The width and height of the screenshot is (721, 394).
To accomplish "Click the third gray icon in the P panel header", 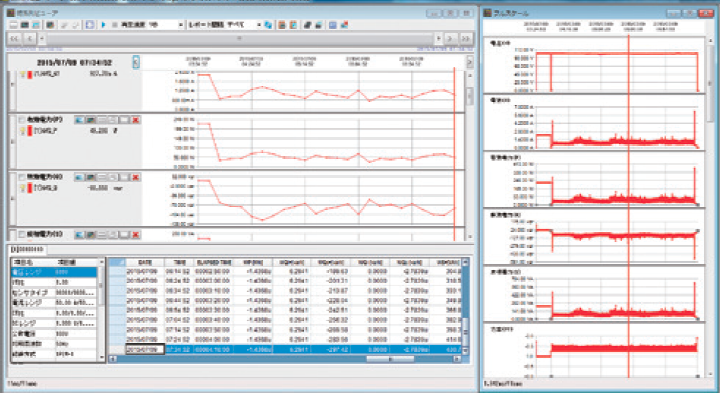I will [x=102, y=120].
